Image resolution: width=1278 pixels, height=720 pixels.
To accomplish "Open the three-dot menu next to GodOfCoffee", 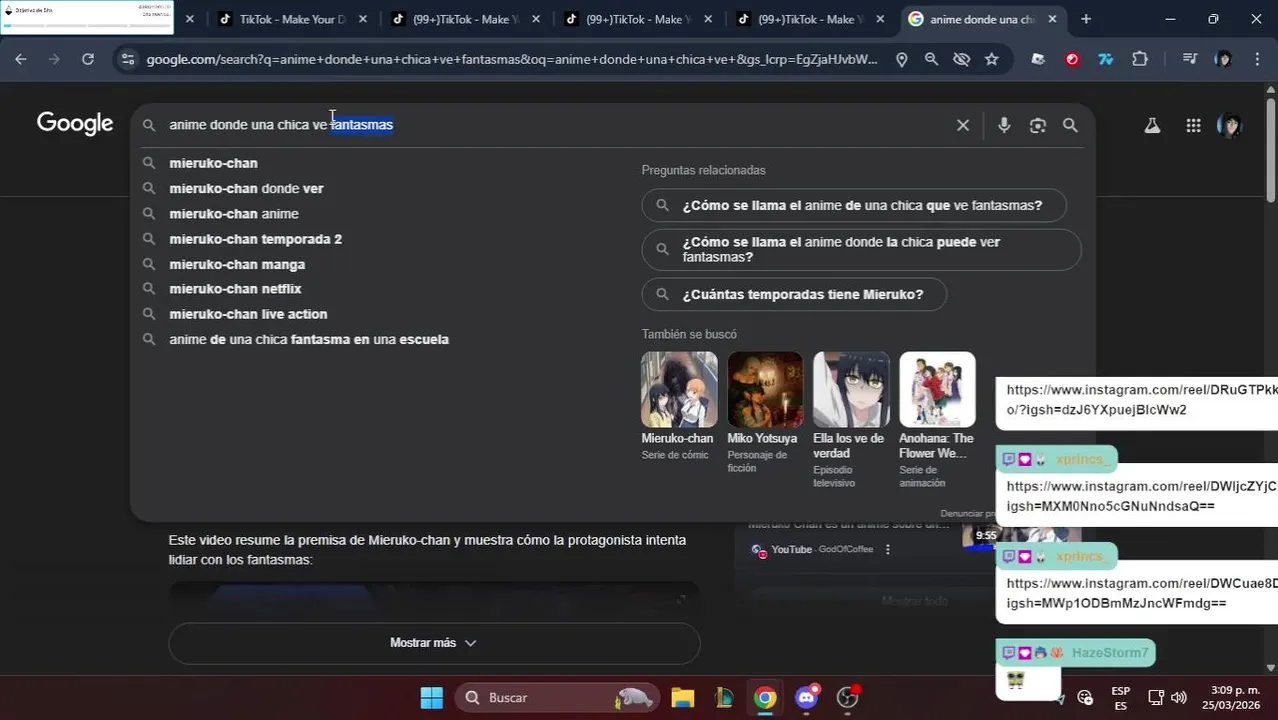I will (x=887, y=549).
